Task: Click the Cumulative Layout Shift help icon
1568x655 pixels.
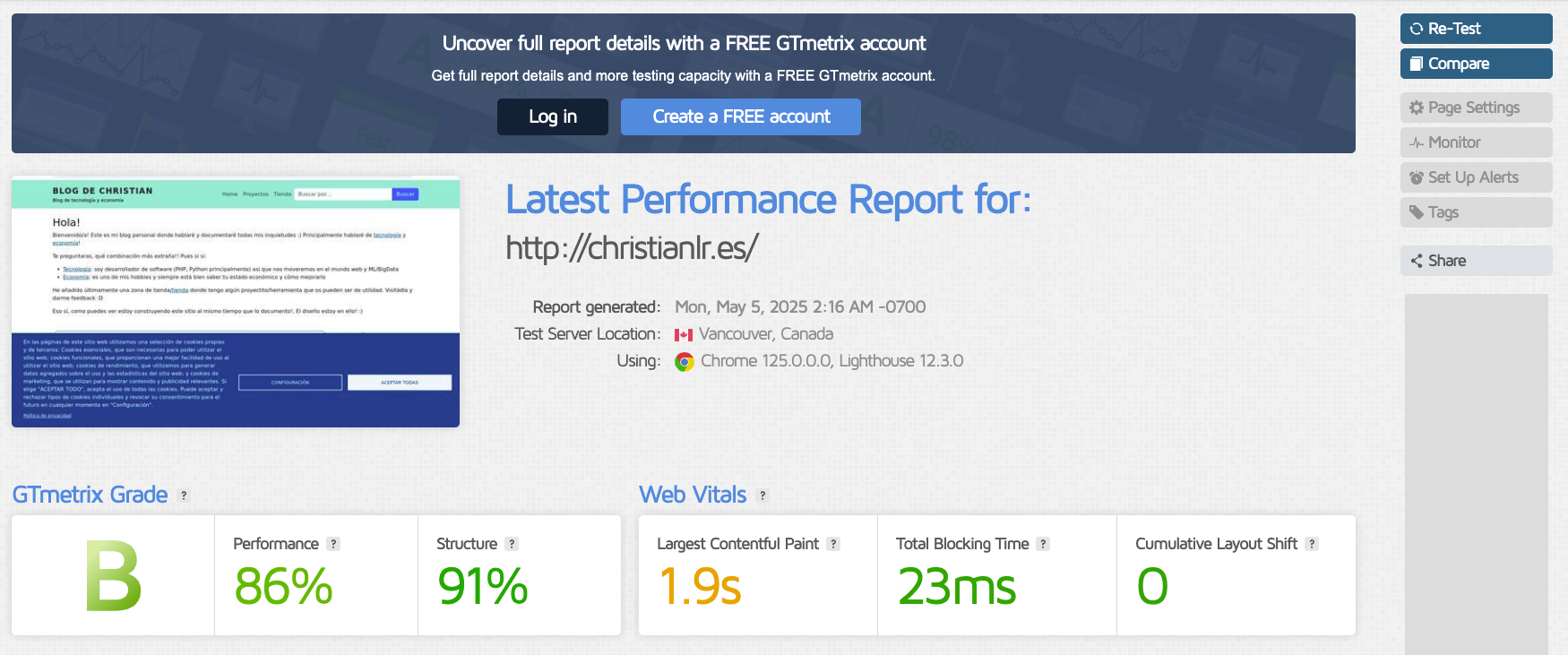Action: [x=1312, y=544]
